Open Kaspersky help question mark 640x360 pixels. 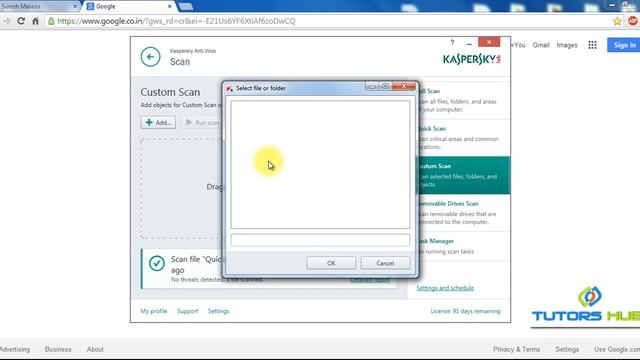452,42
